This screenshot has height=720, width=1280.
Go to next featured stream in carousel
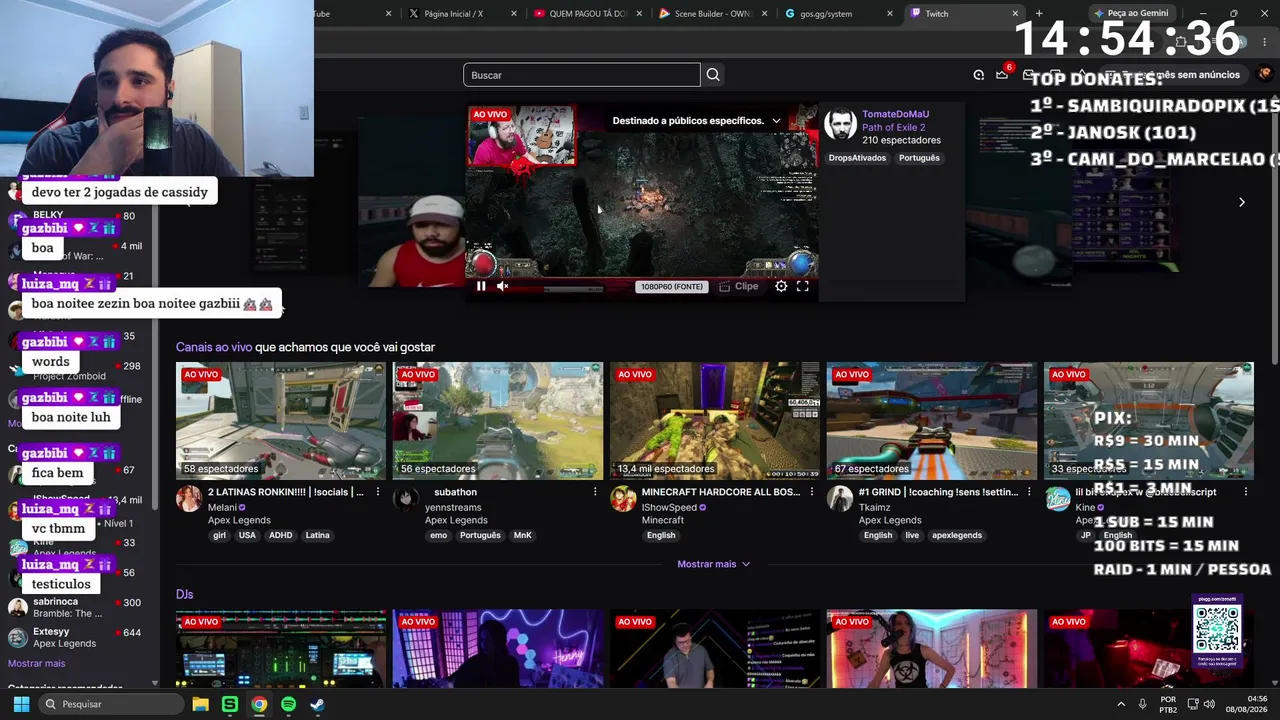point(1241,202)
